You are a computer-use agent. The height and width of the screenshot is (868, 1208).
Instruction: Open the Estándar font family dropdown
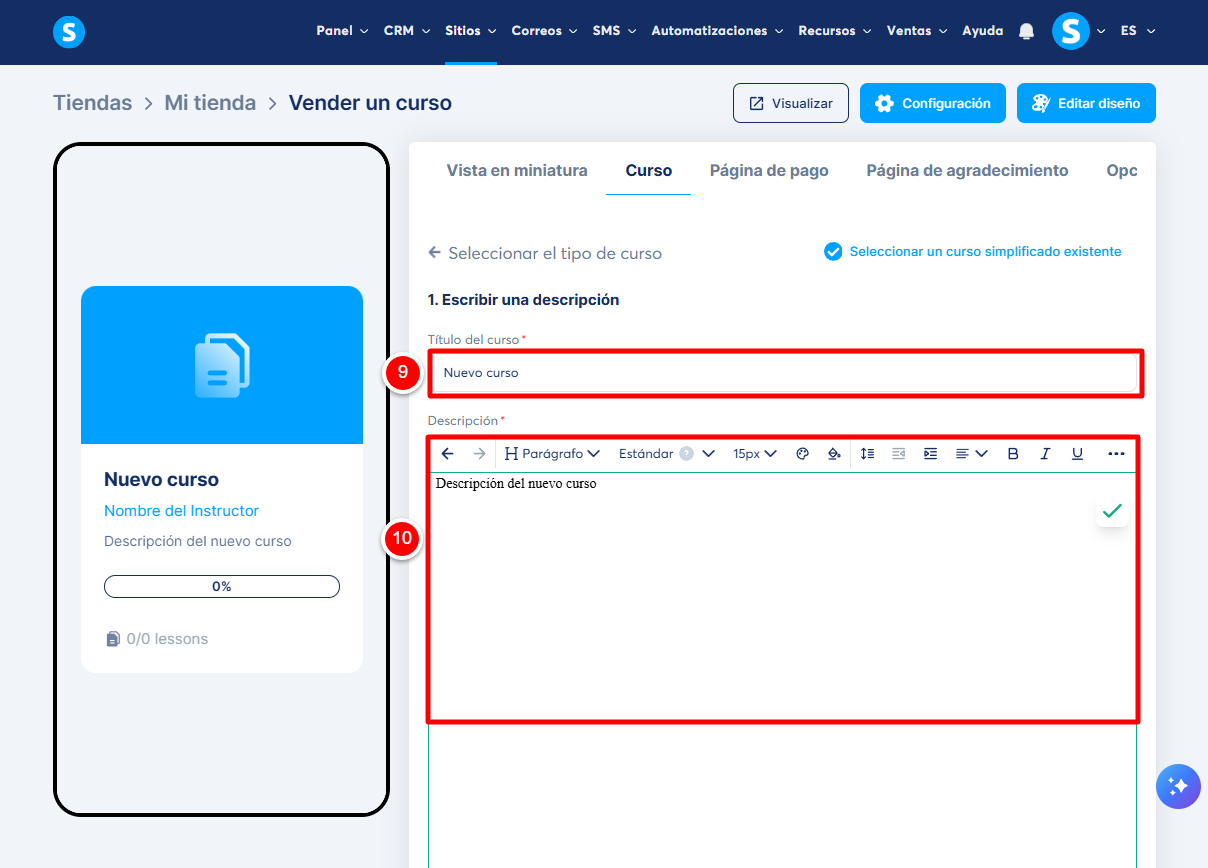[666, 453]
